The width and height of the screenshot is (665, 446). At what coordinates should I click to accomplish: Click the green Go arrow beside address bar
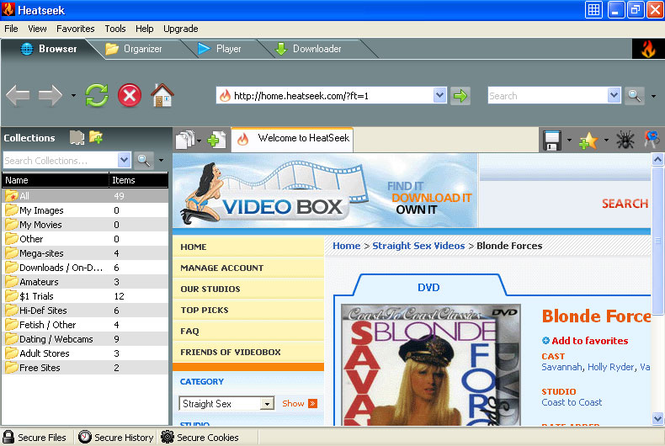(x=460, y=96)
